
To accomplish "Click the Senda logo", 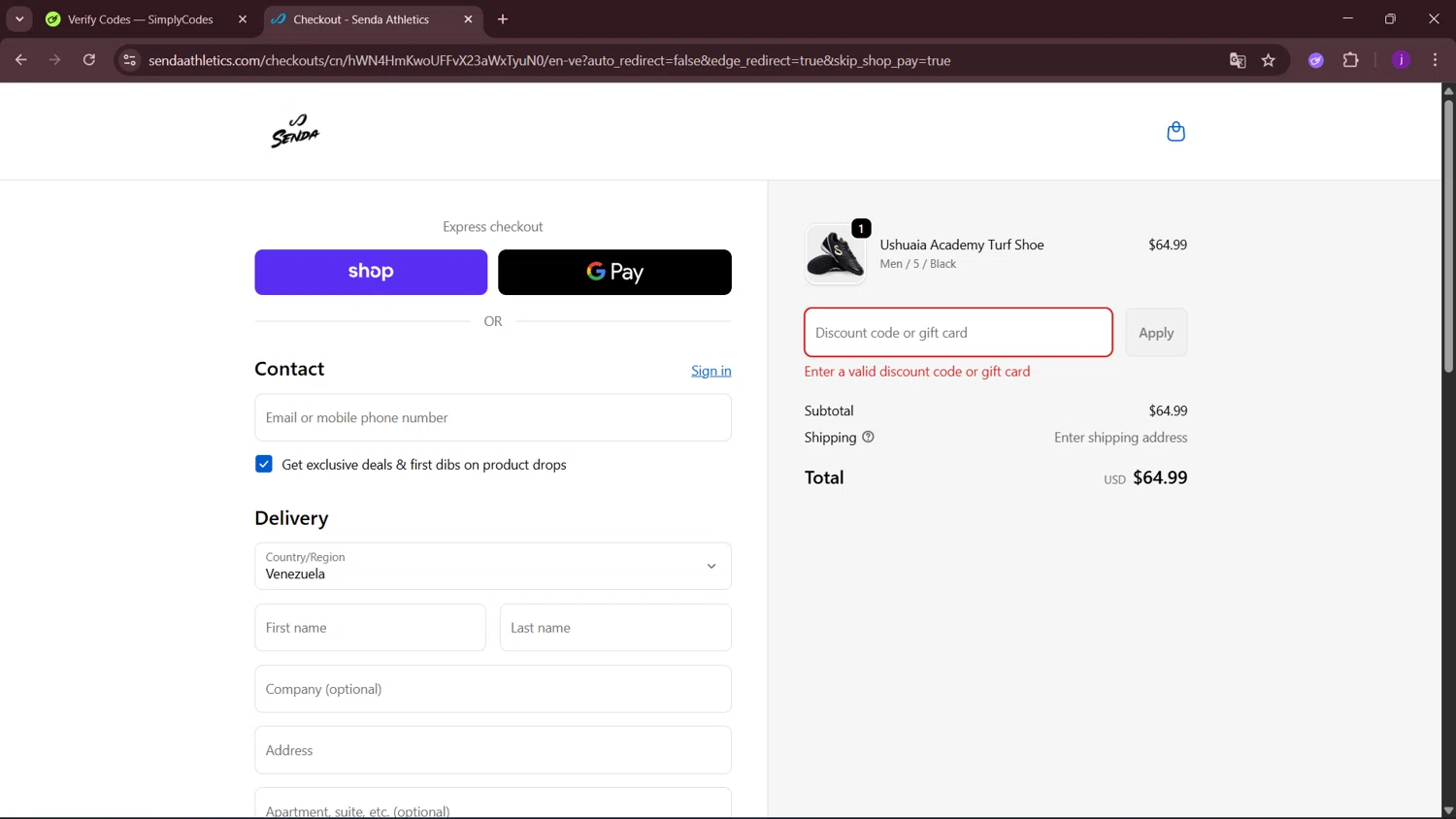I will coord(295,131).
